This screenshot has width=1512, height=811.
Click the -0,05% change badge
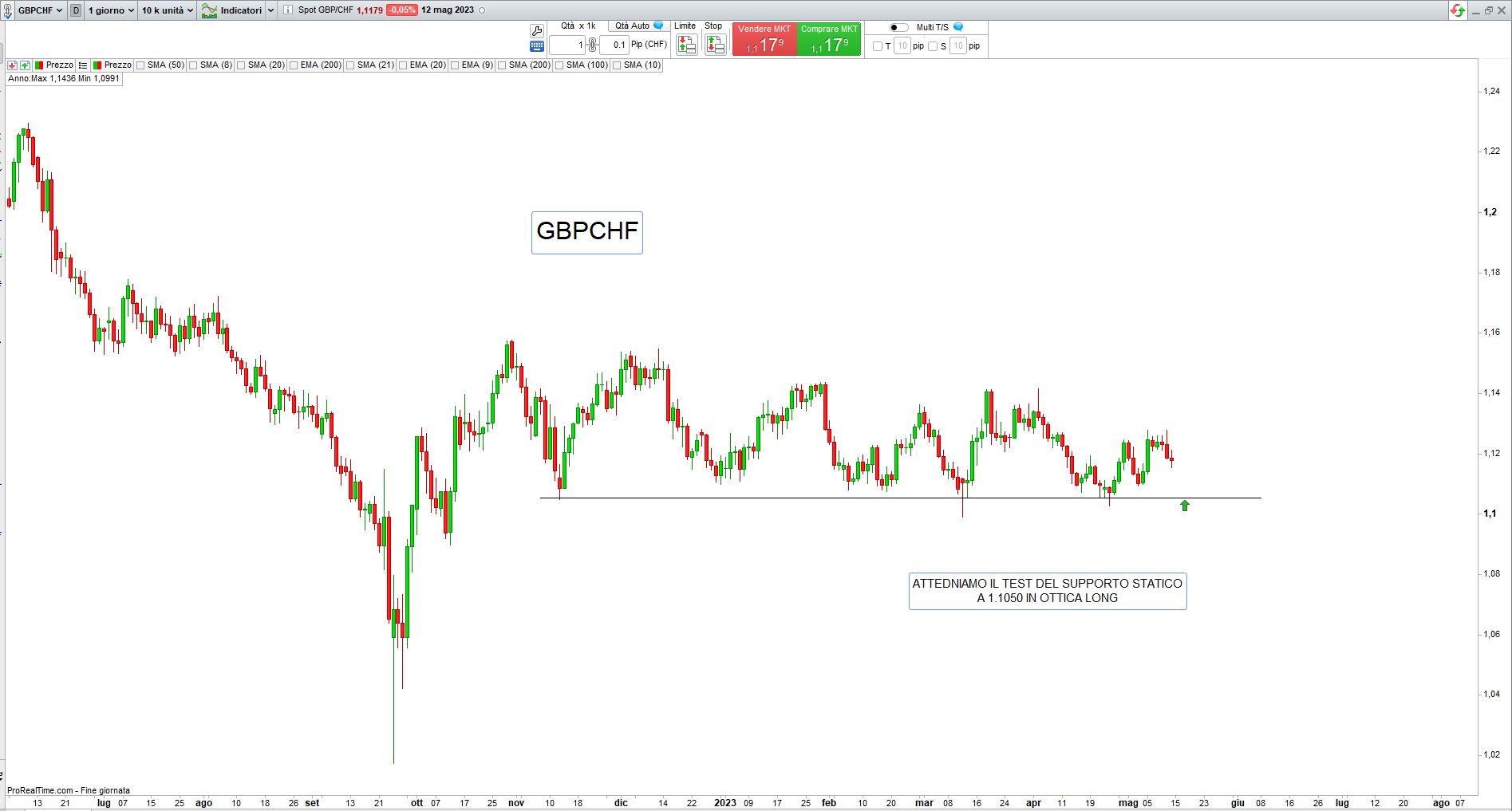point(401,10)
